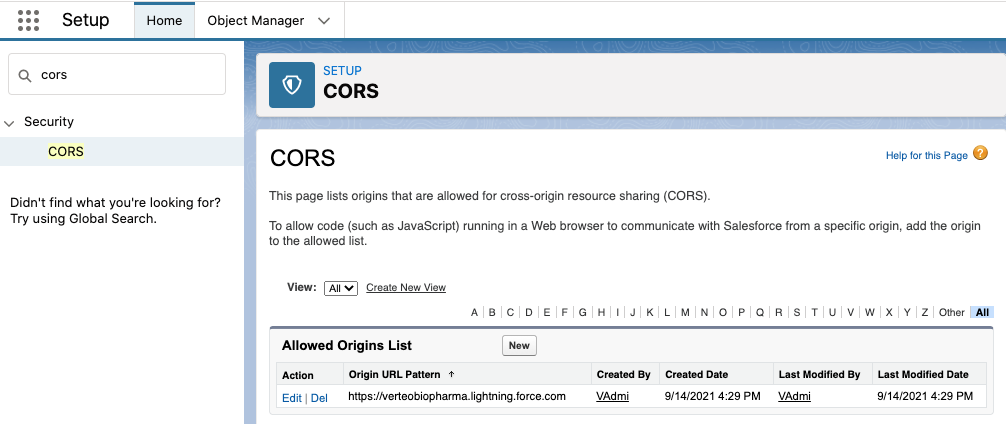Viewport: 1006px width, 424px height.
Task: Click the New allowed origin button
Action: pos(519,346)
